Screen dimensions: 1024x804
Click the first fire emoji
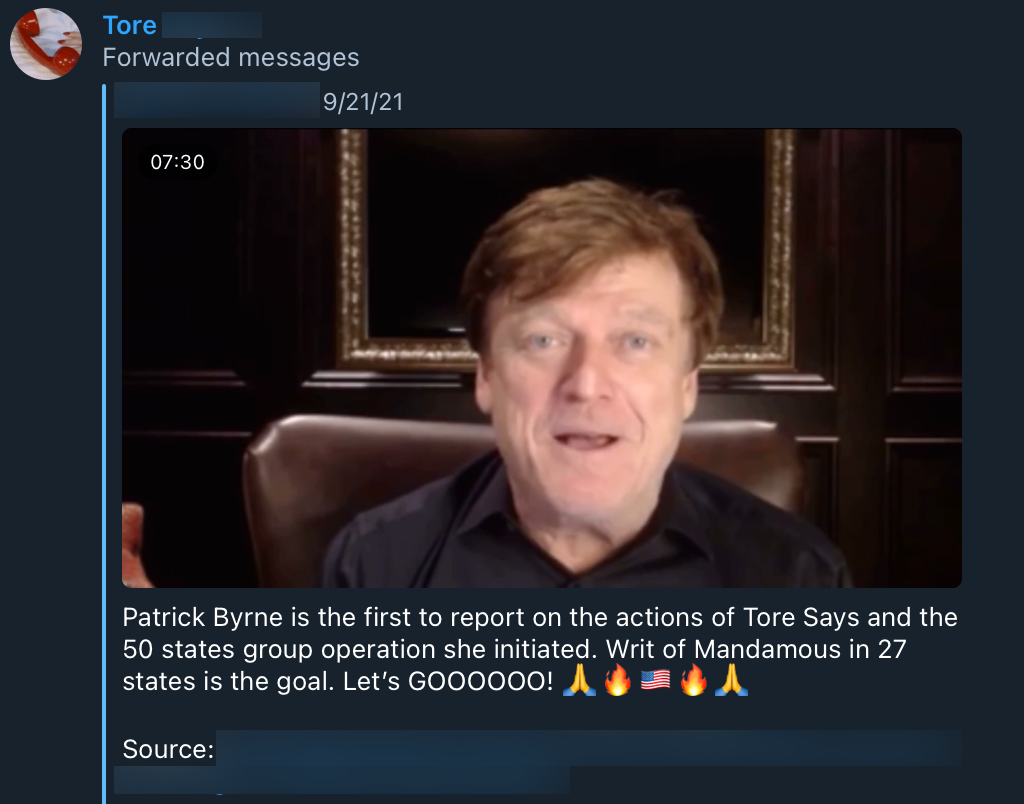click(x=617, y=683)
